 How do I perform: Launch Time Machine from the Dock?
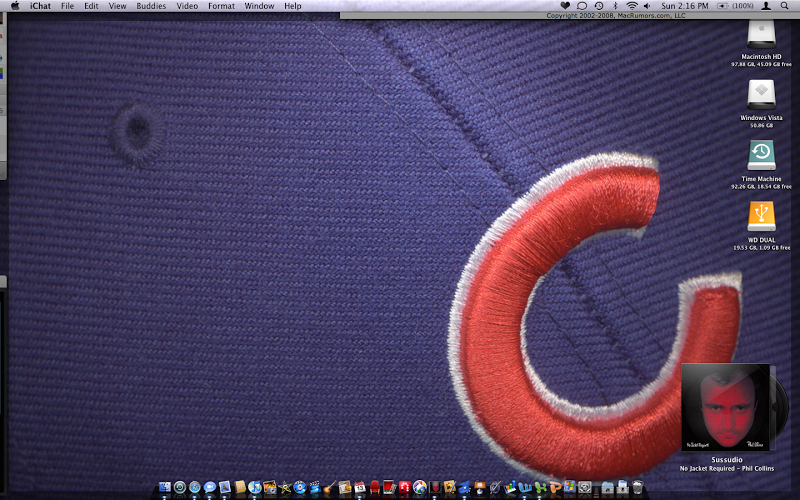[x=180, y=487]
